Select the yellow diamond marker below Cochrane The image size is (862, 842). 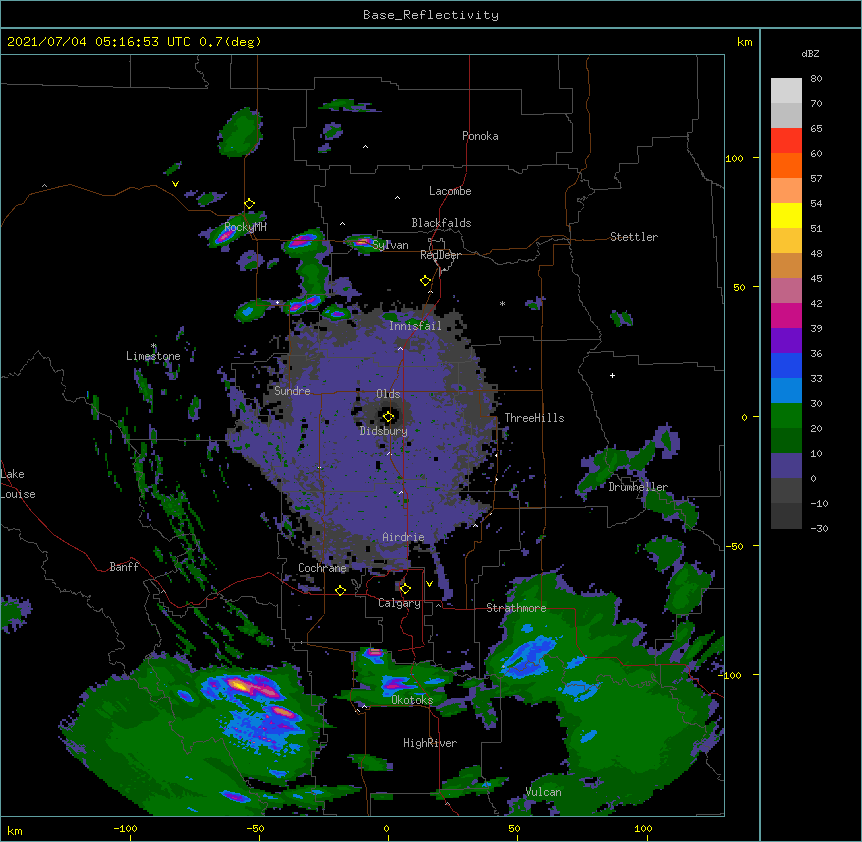click(340, 590)
